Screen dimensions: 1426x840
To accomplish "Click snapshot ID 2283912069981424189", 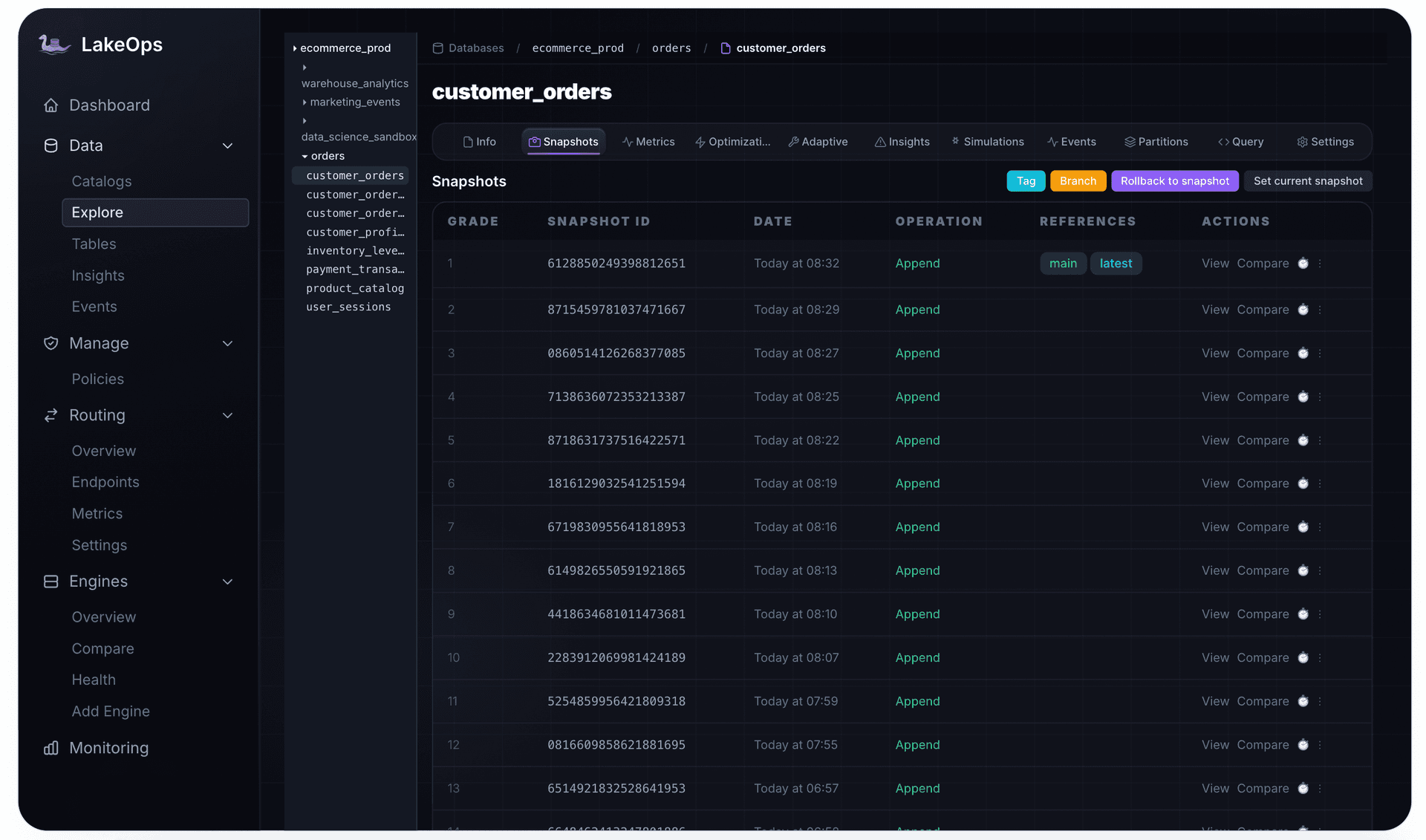I will pyautogui.click(x=616, y=658).
